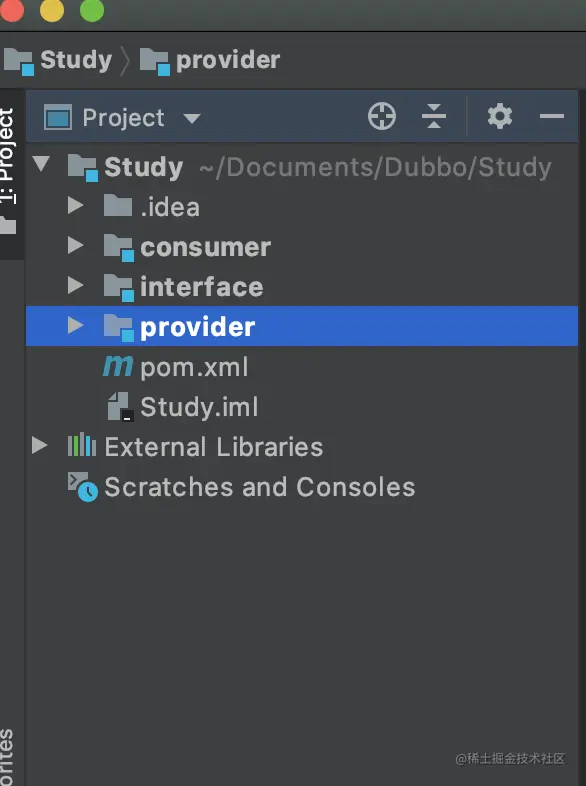The image size is (586, 786).
Task: Click the Collapse All icon in Project toolbar
Action: [x=434, y=116]
